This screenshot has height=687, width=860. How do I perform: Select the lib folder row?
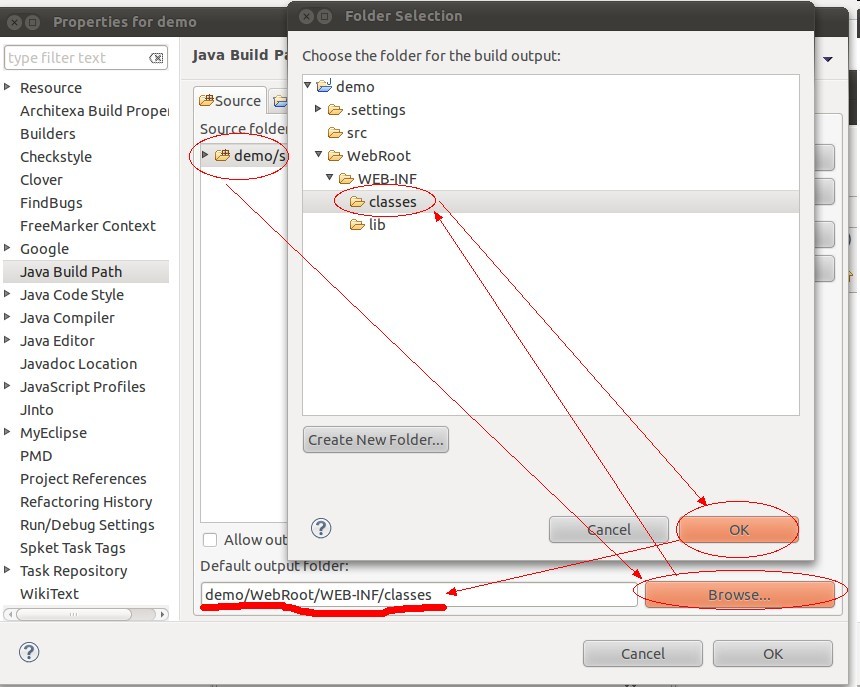click(551, 225)
